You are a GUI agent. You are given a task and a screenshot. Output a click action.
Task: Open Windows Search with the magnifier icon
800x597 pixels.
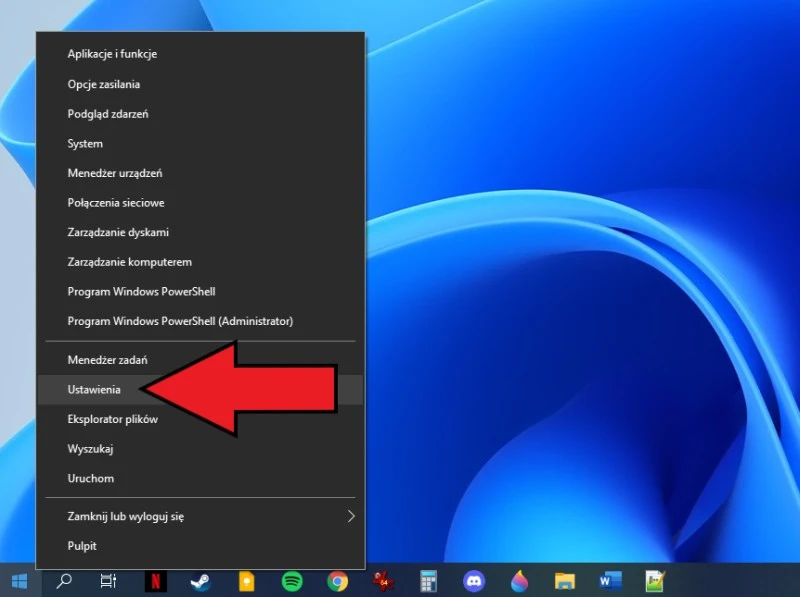[62, 581]
